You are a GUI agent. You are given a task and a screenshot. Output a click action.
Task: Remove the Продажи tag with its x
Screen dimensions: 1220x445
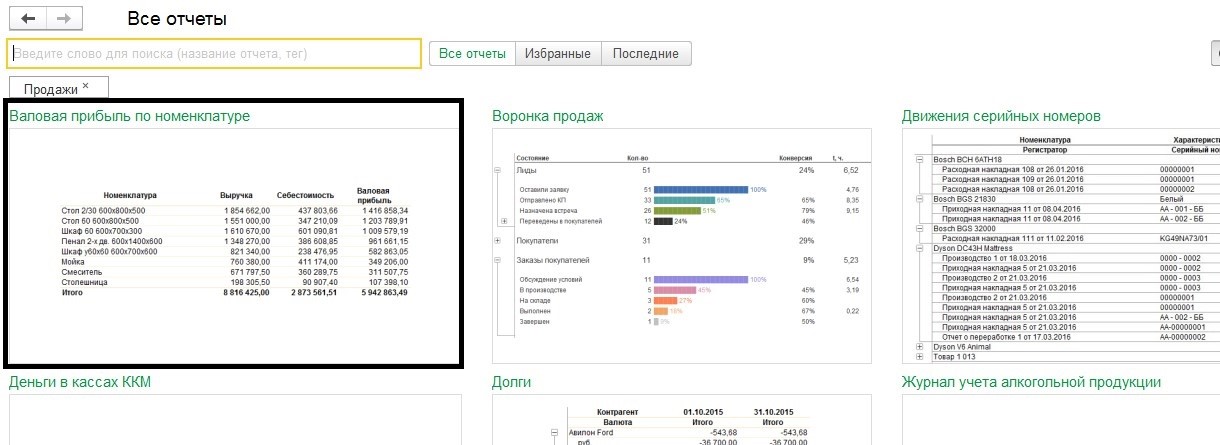[x=86, y=86]
